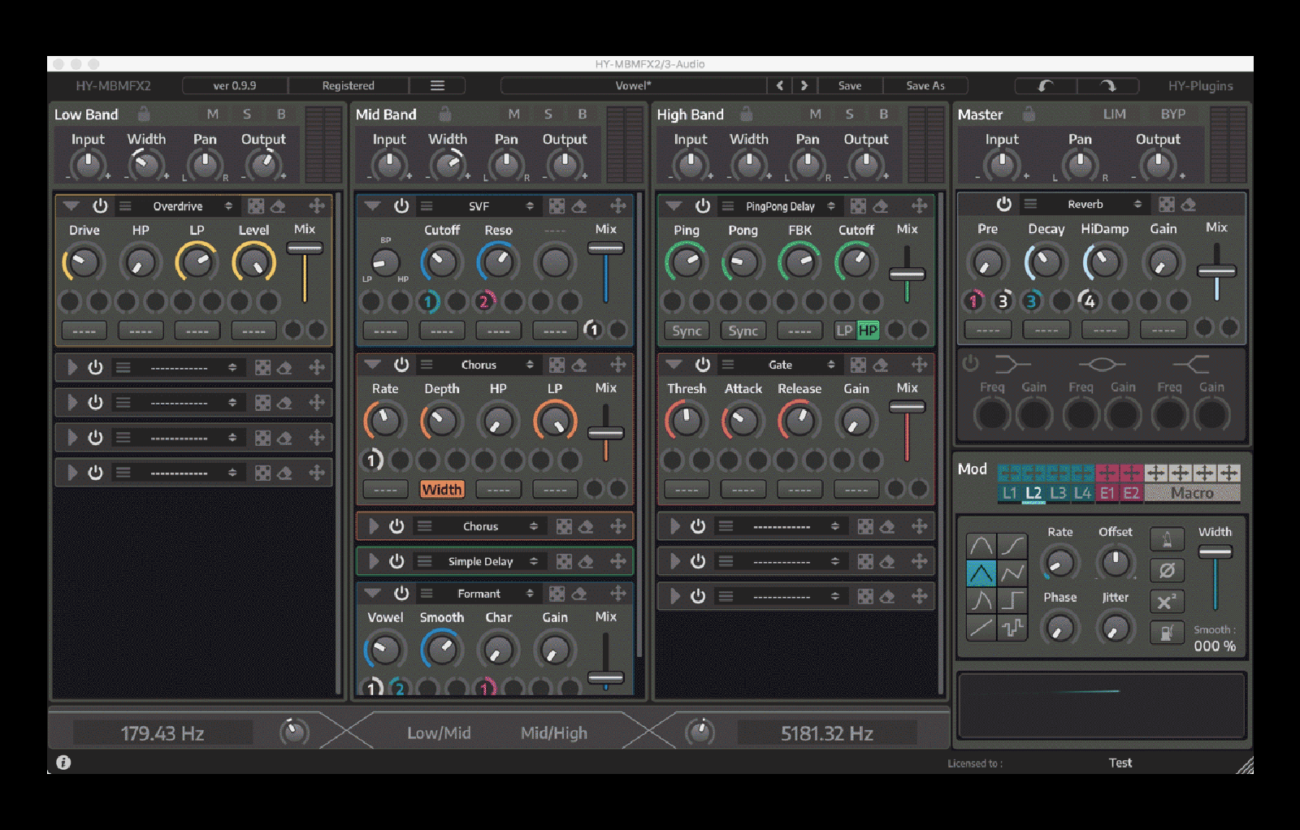Load the next preset with the right arrow
Viewport: 1300px width, 830px height.
pyautogui.click(x=803, y=86)
